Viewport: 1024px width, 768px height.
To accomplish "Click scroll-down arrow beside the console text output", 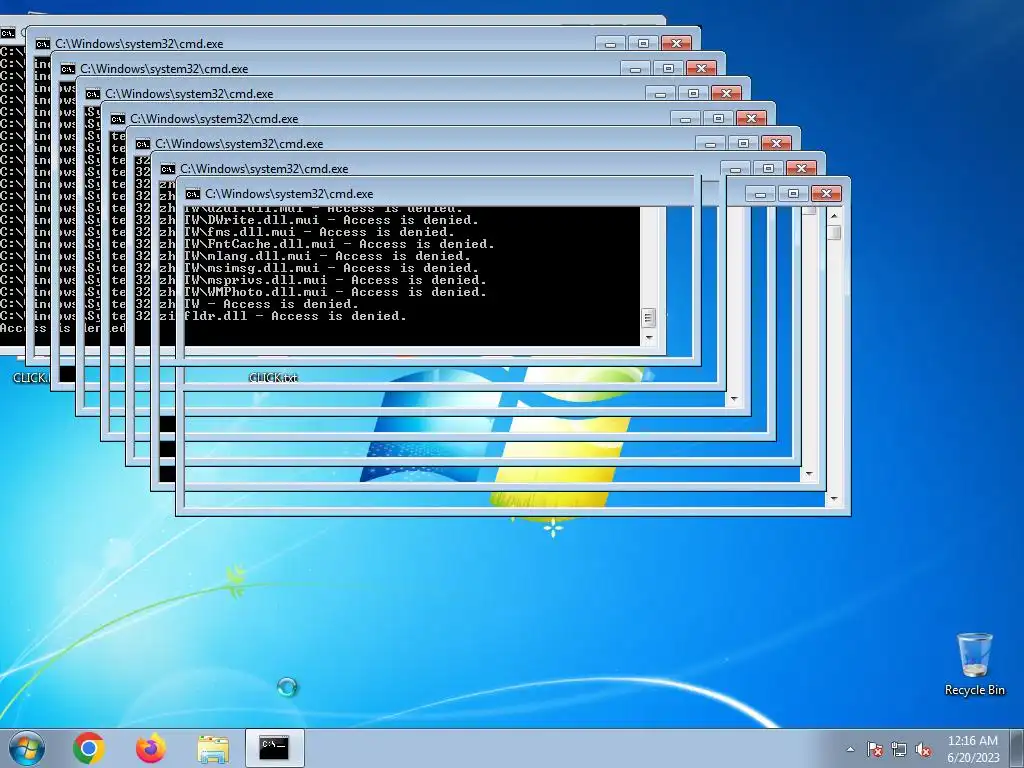I will (649, 338).
